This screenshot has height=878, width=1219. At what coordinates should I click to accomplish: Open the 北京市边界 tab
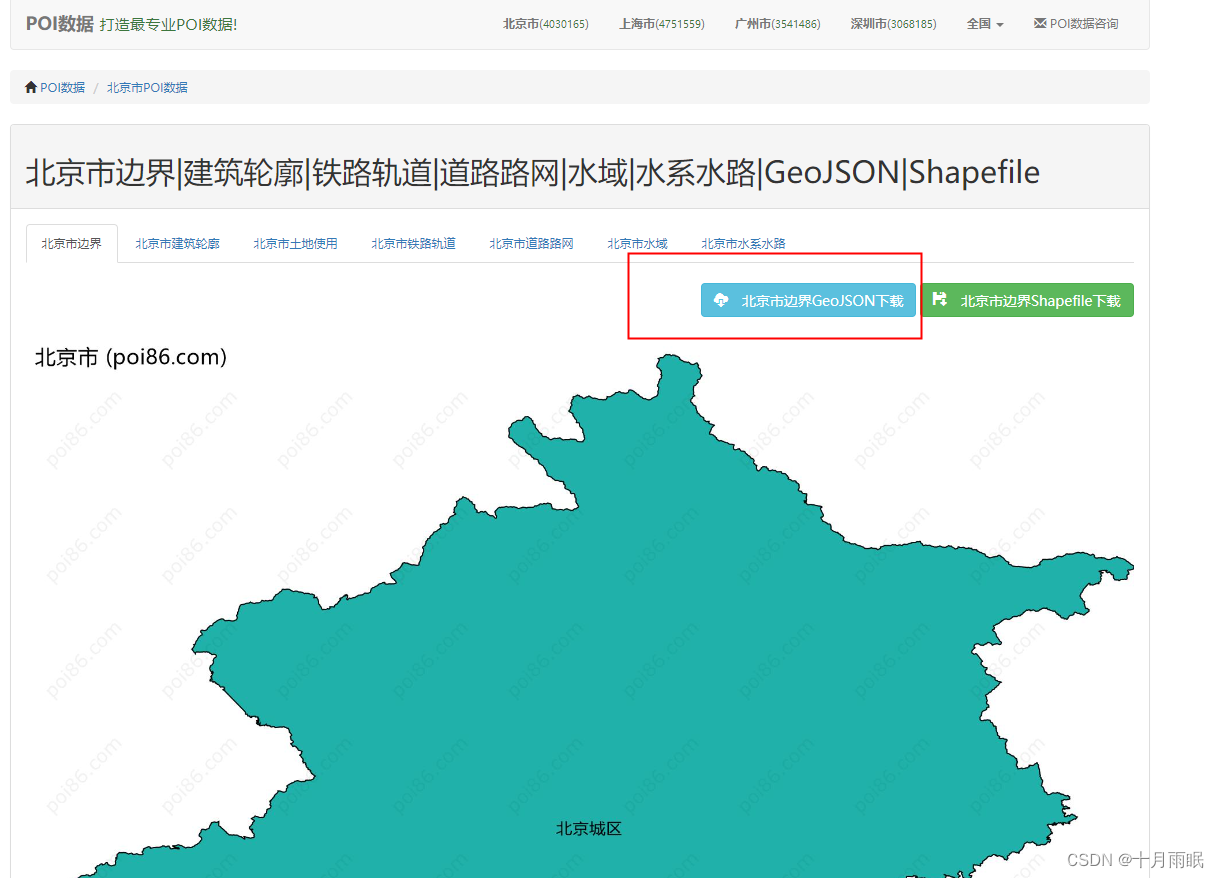(71, 243)
